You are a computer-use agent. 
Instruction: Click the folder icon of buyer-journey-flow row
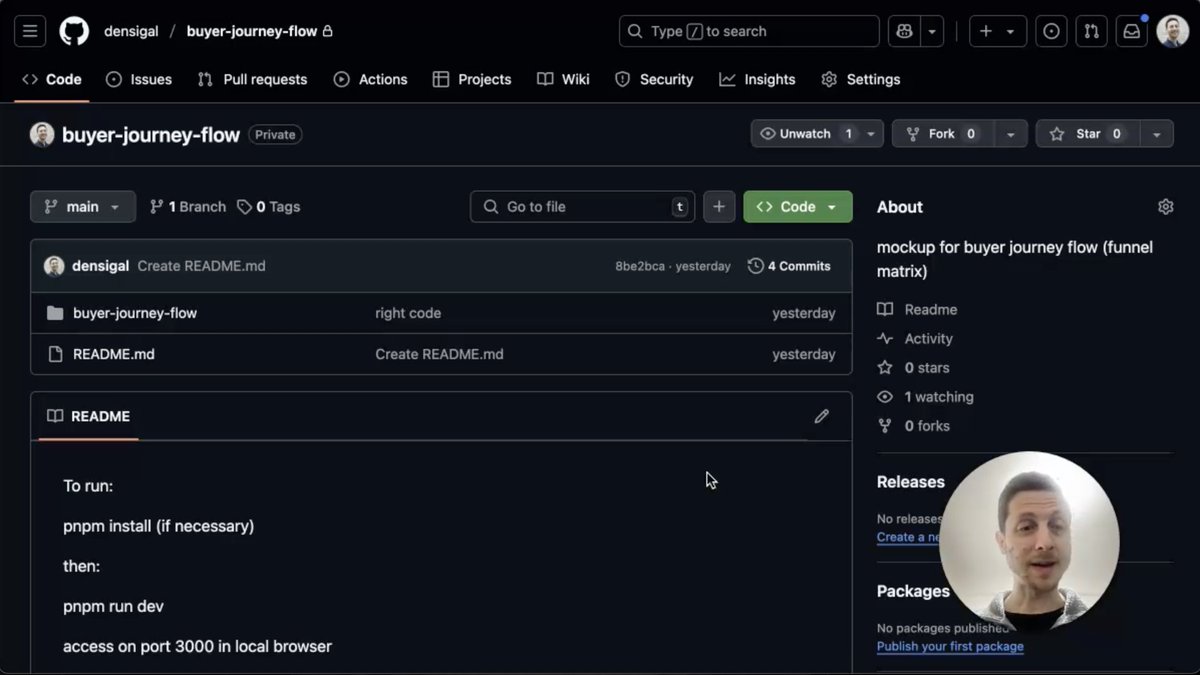[55, 313]
